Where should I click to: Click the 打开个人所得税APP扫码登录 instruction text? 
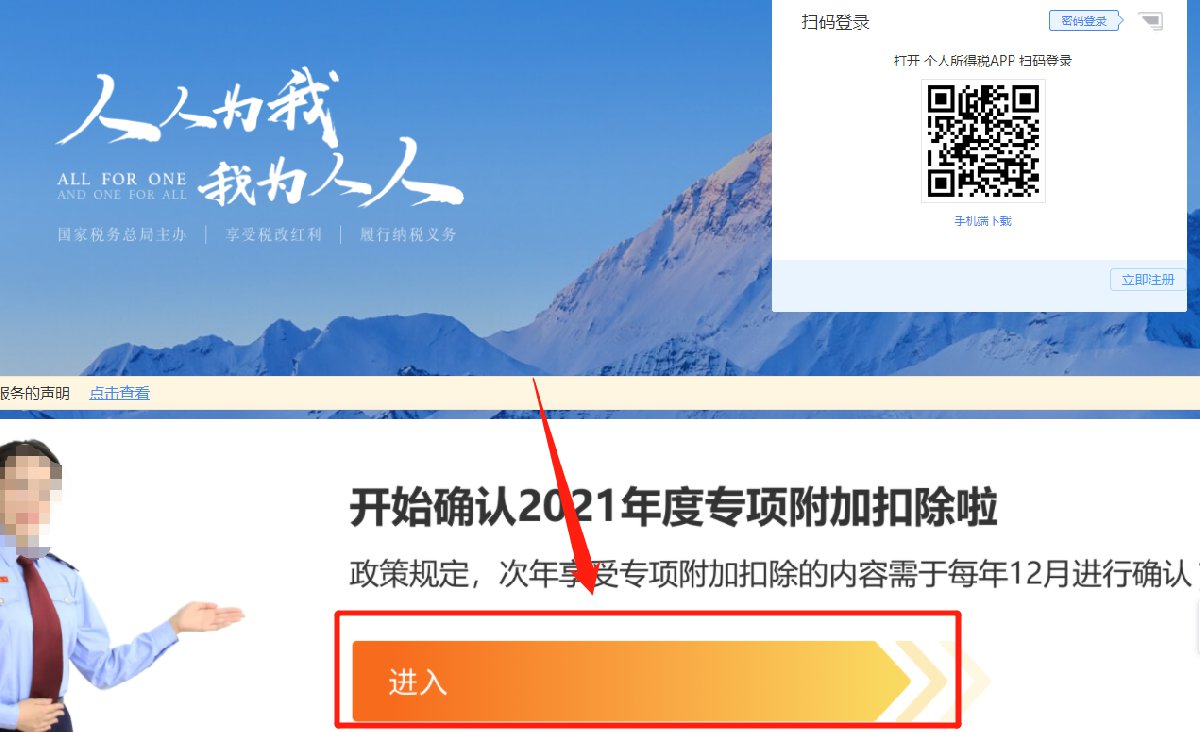tap(983, 61)
